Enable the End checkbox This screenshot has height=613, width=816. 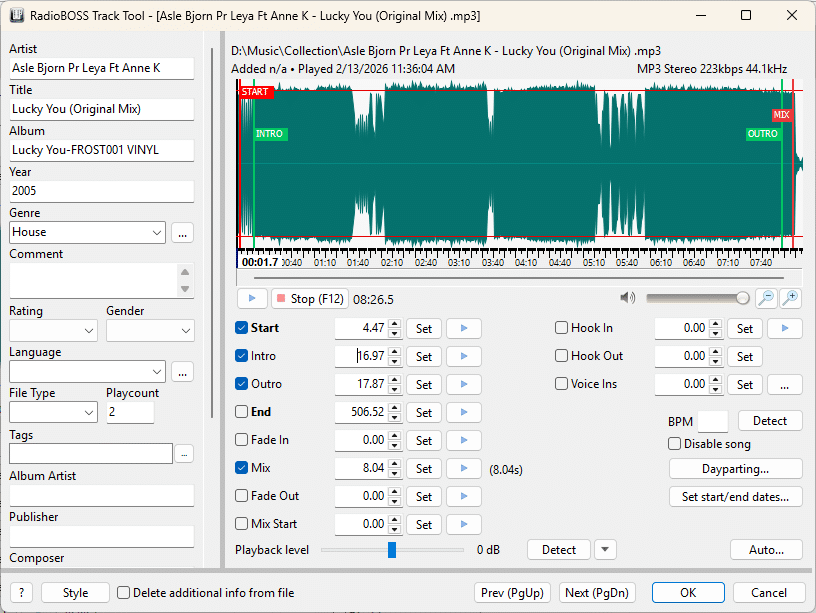[x=241, y=412]
